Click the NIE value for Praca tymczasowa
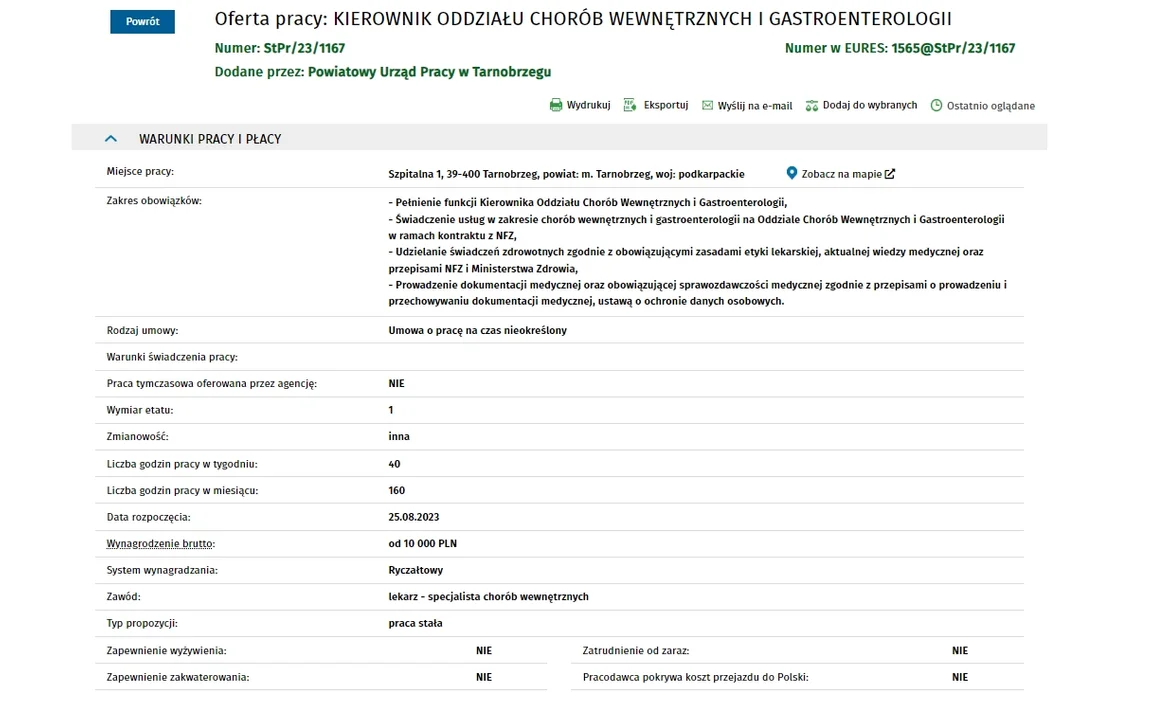 coord(396,383)
